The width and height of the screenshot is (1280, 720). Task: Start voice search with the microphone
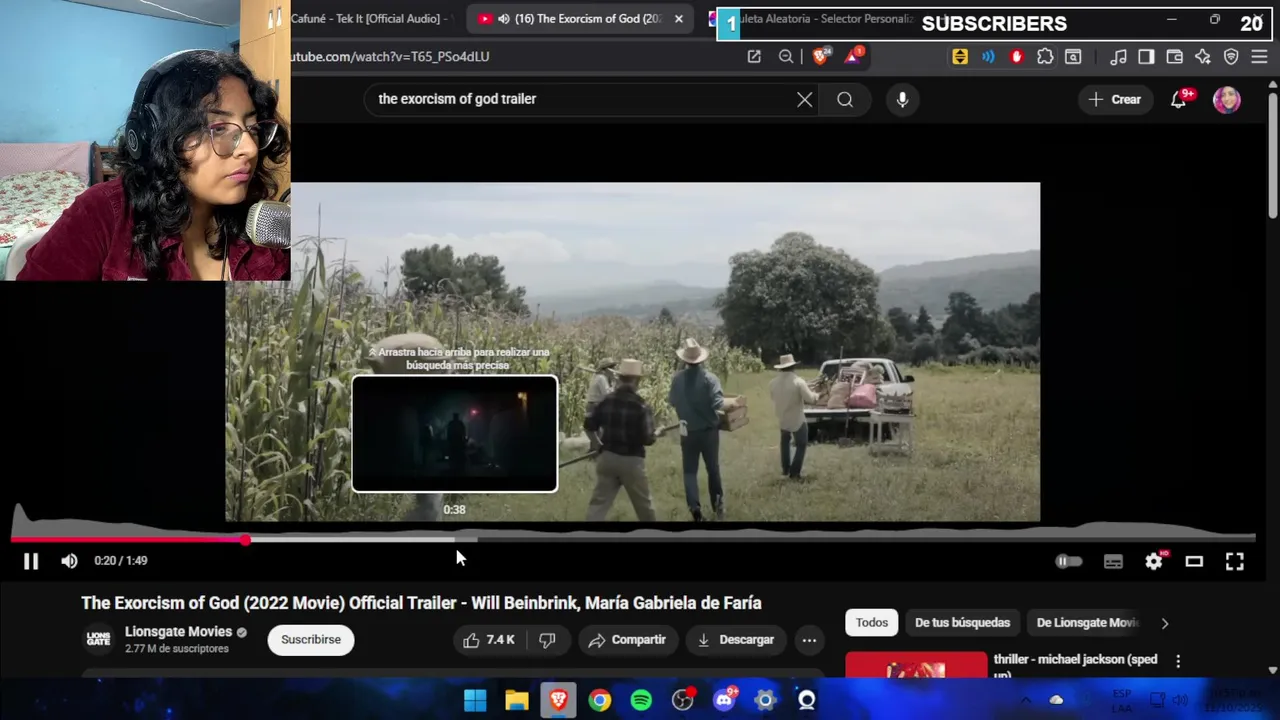coord(902,99)
